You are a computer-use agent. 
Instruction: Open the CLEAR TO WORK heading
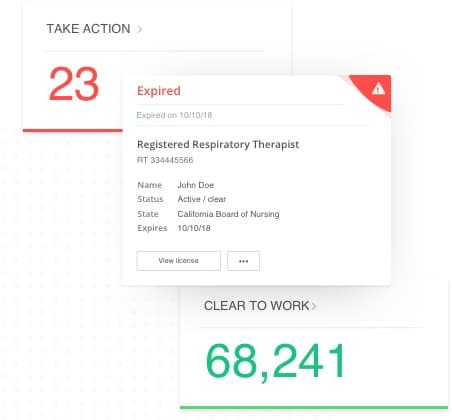256,306
